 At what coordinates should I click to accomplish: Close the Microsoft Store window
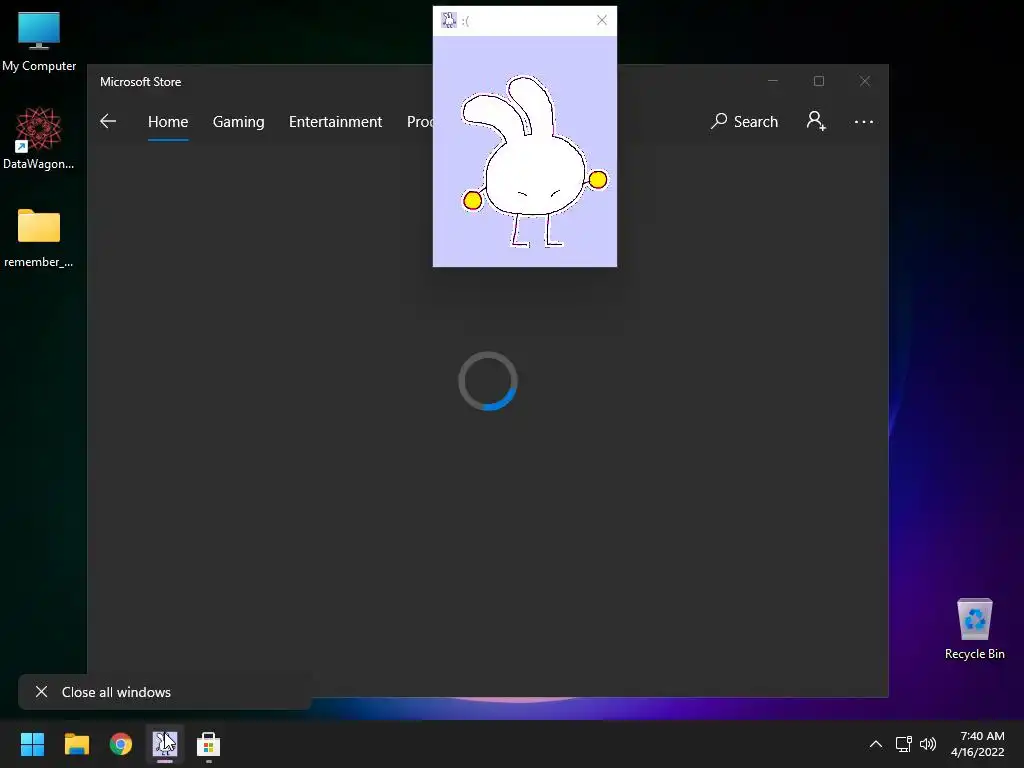pyautogui.click(x=865, y=81)
